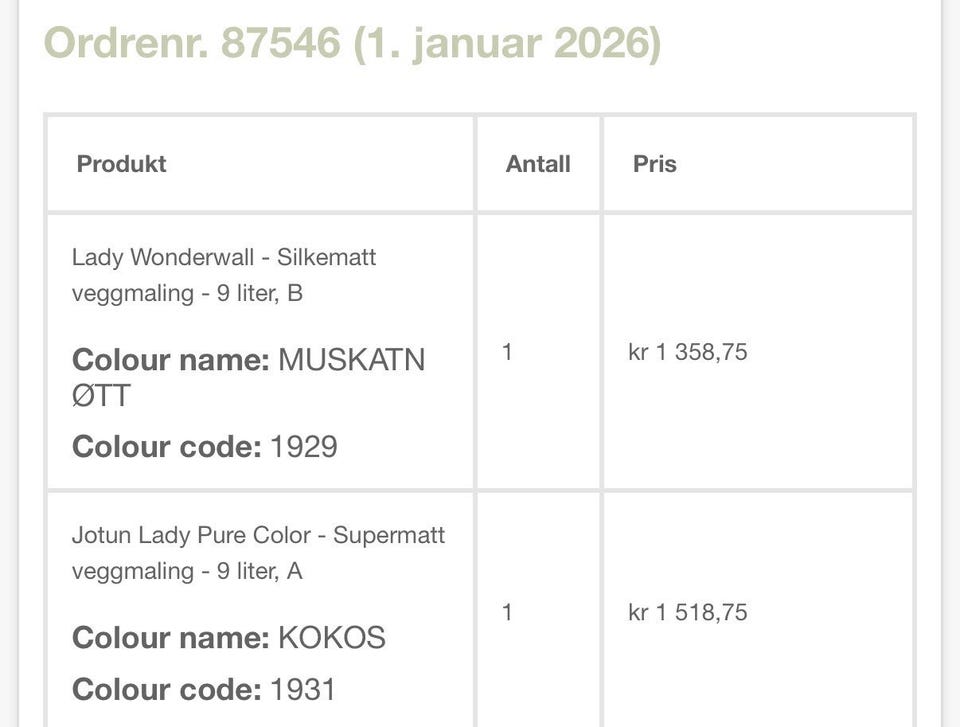The width and height of the screenshot is (960, 727).
Task: Open the Jotun Lady Pure Color product
Action: tap(258, 535)
